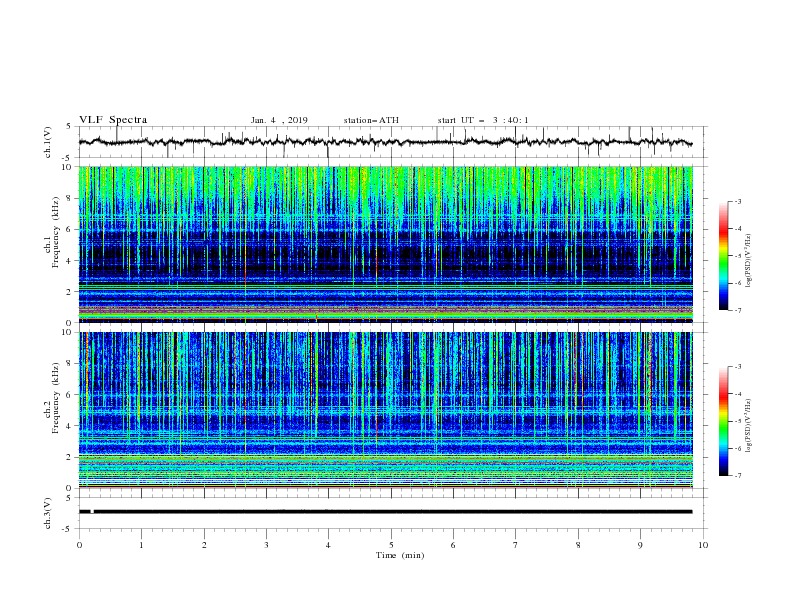Select the ch.1 colorbar "log(PSD)(V²/Hz)" label
The width and height of the screenshot is (792, 612).
pyautogui.click(x=749, y=261)
